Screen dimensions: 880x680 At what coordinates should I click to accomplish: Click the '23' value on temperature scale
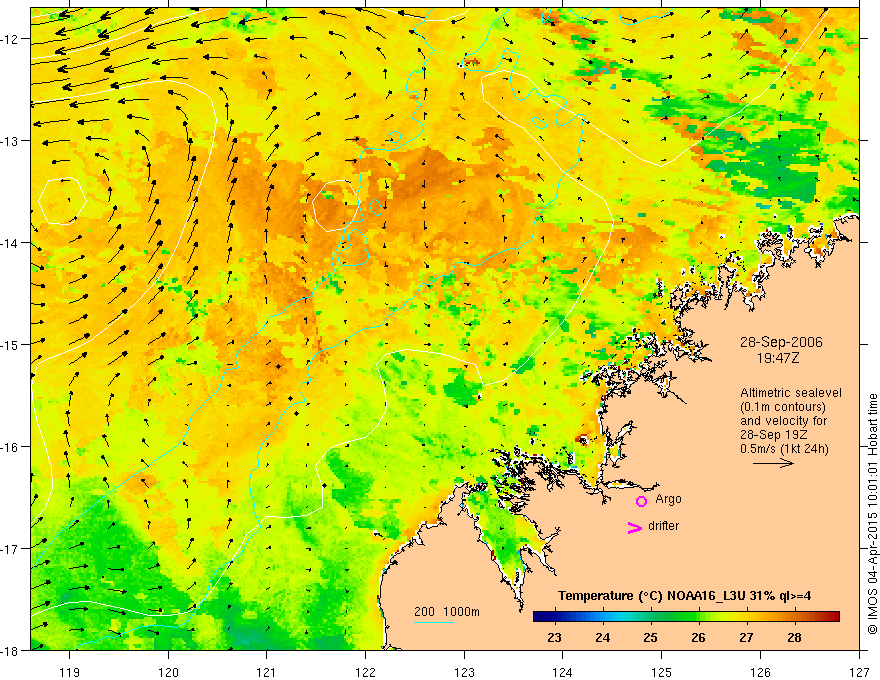(x=554, y=637)
